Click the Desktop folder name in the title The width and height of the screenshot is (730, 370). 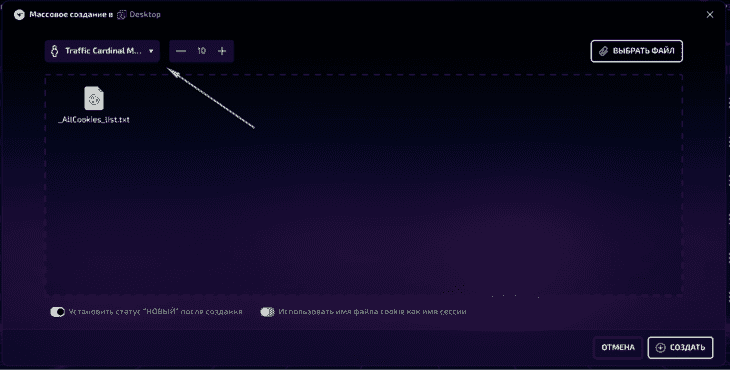pyautogui.click(x=145, y=14)
